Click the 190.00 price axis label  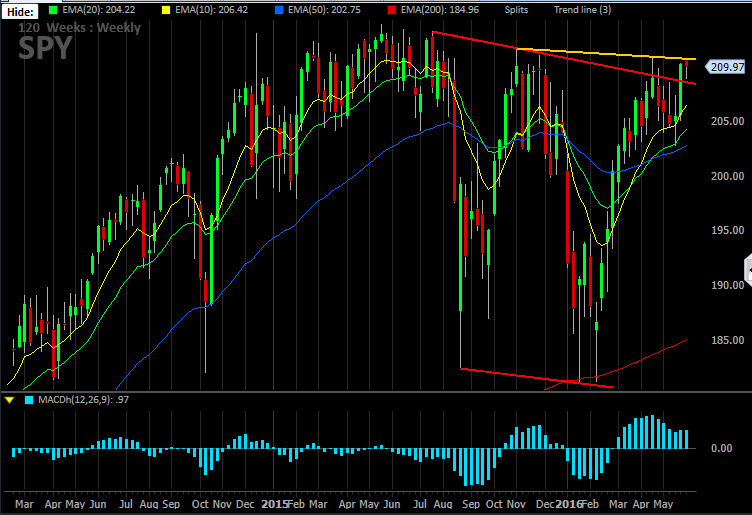pos(728,285)
